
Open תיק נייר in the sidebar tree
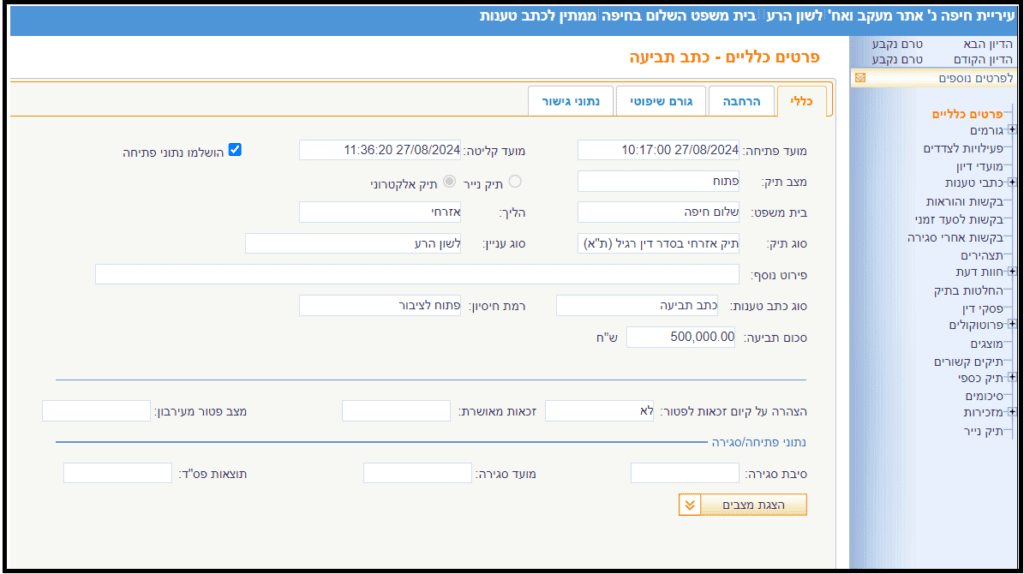click(x=984, y=431)
